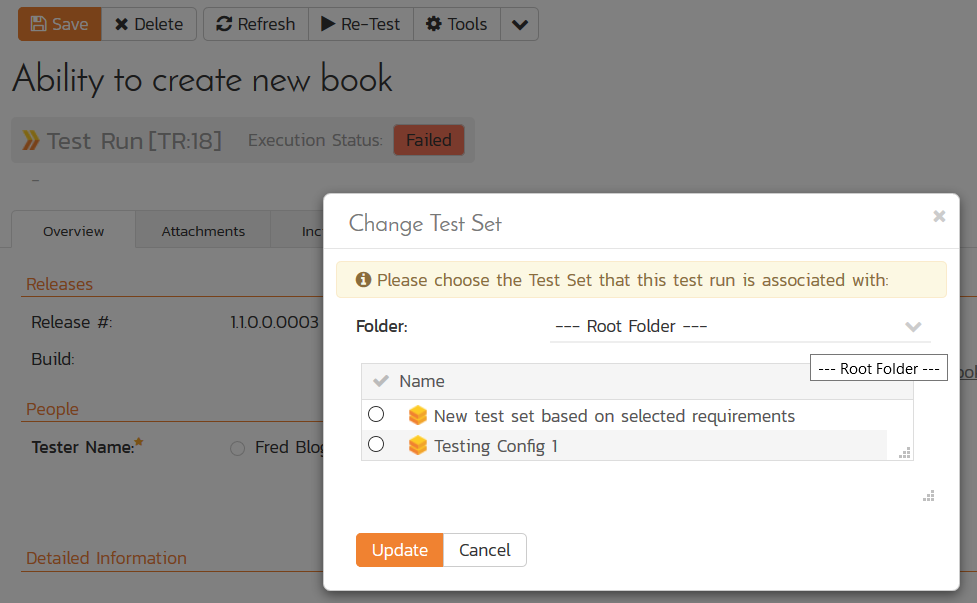The height and width of the screenshot is (603, 977).
Task: Select the Fred tester name radio button
Action: (x=237, y=449)
